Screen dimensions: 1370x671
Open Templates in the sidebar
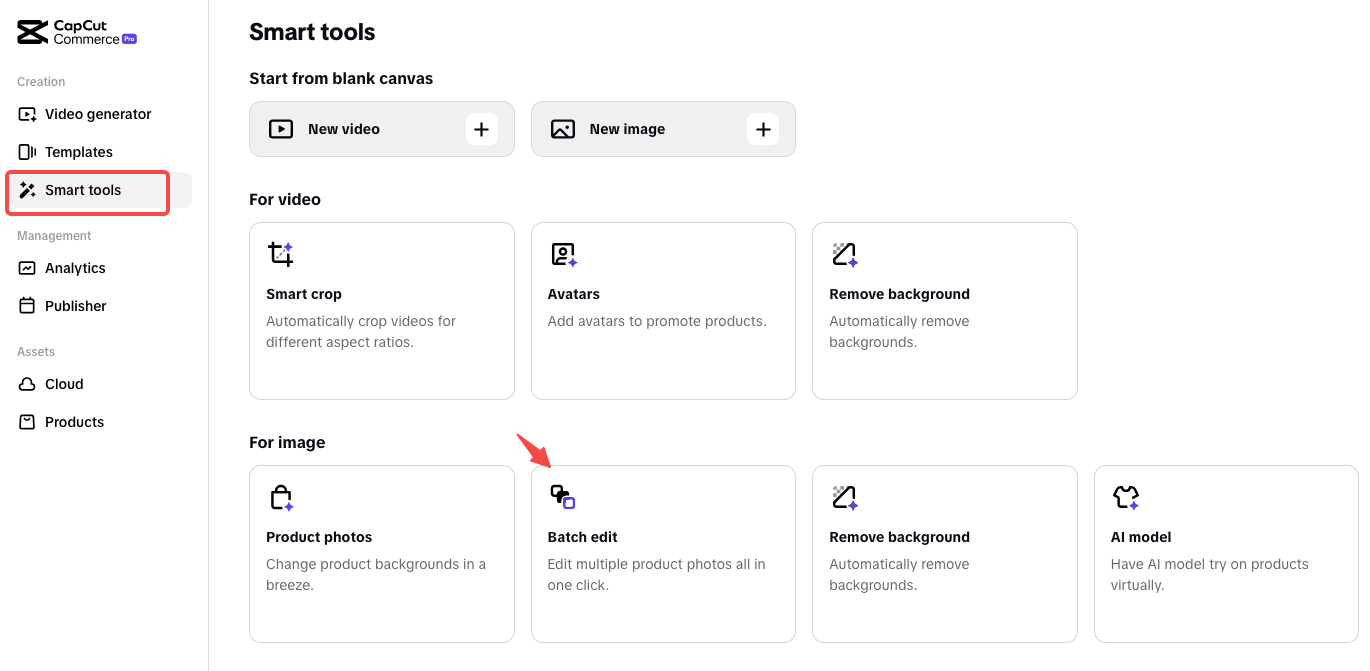99,152
